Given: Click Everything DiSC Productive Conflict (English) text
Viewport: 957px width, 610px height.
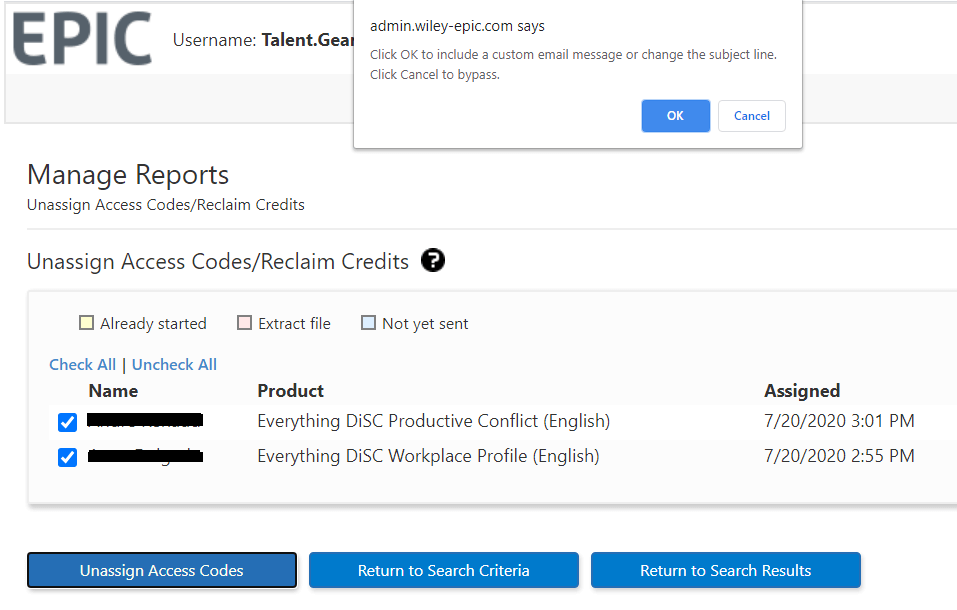Looking at the screenshot, I should 433,421.
